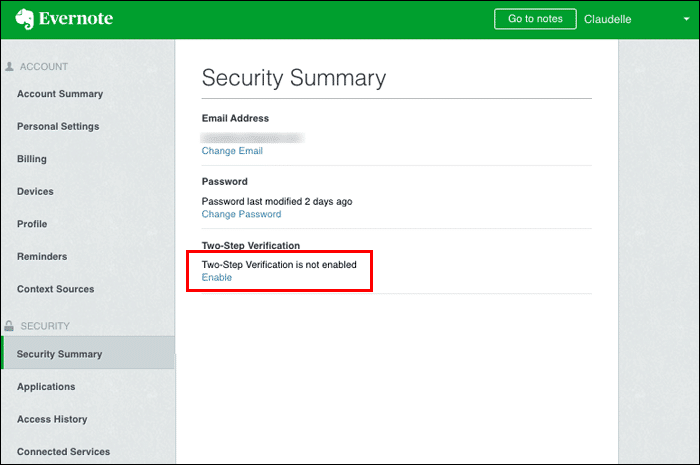Click the Email Address label

pos(235,118)
